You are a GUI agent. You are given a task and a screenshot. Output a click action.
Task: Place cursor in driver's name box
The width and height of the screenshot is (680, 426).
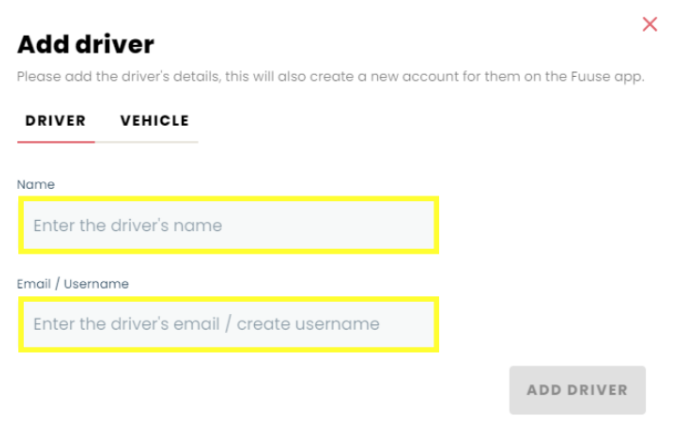point(228,225)
